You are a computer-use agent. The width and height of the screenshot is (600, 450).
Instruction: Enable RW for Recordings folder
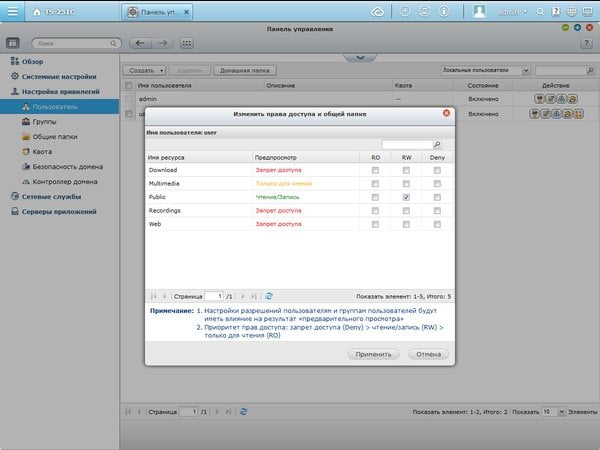[406, 211]
